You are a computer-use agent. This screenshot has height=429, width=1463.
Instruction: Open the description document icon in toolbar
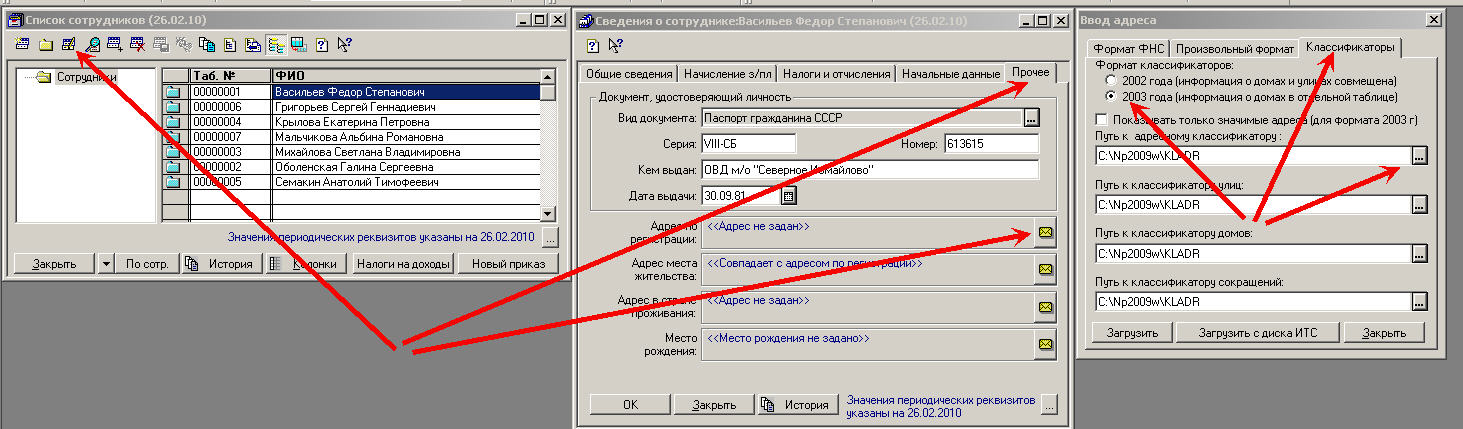(x=230, y=44)
